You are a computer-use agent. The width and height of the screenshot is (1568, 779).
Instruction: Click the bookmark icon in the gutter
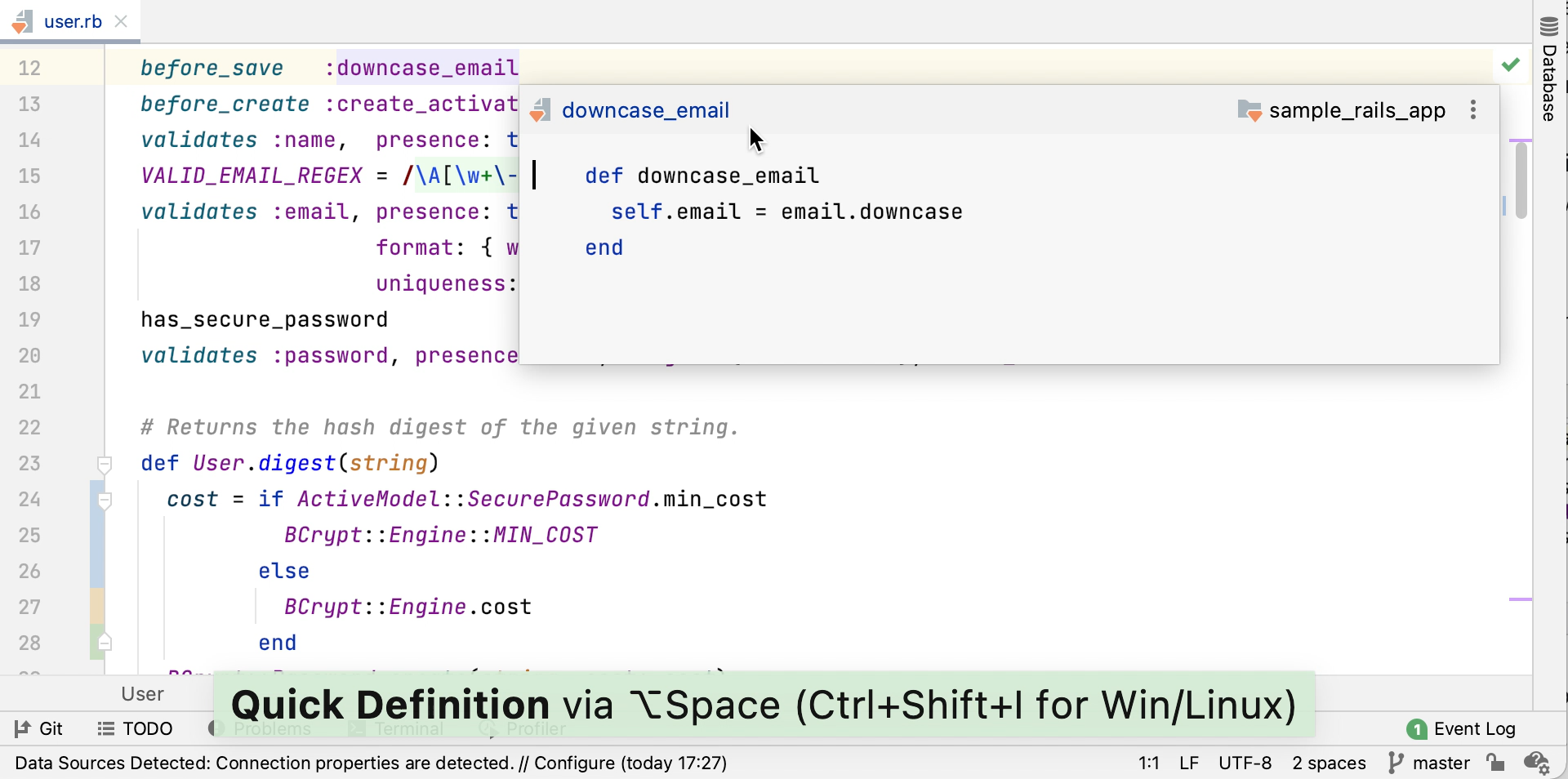point(104,643)
